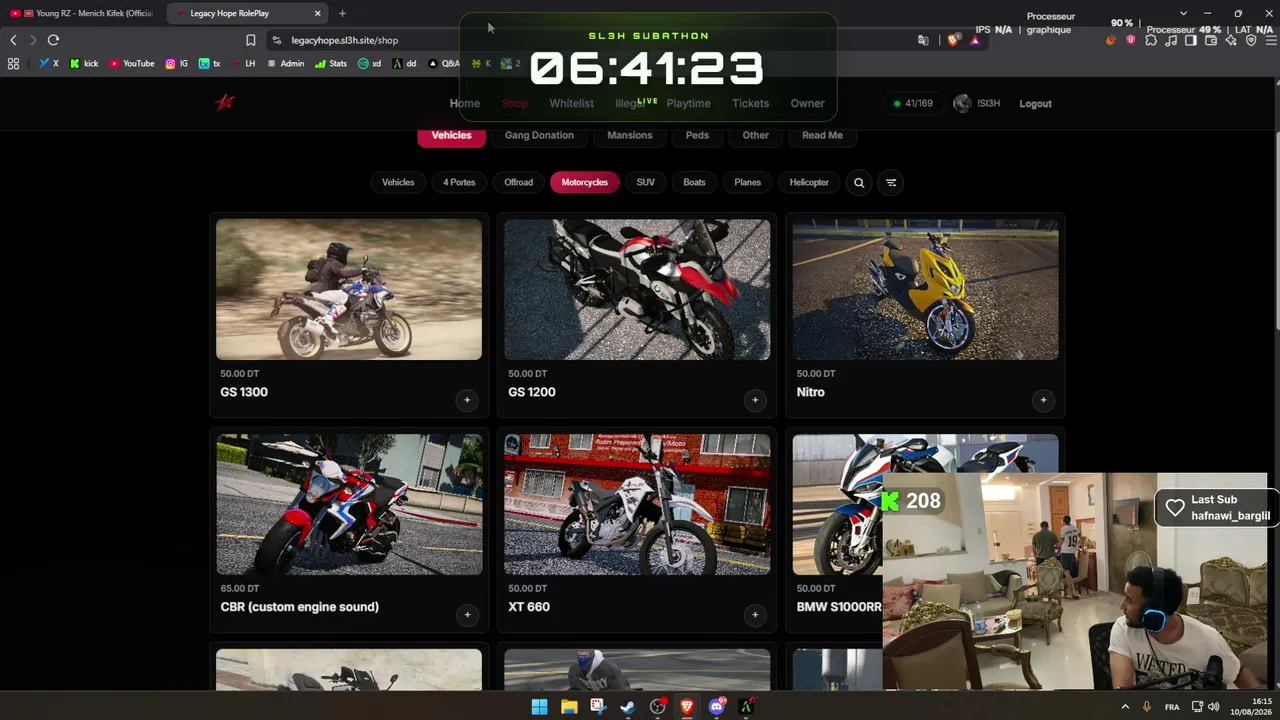Open Leo AI sparkle icon
The width and height of the screenshot is (1280, 720).
pos(1231,40)
